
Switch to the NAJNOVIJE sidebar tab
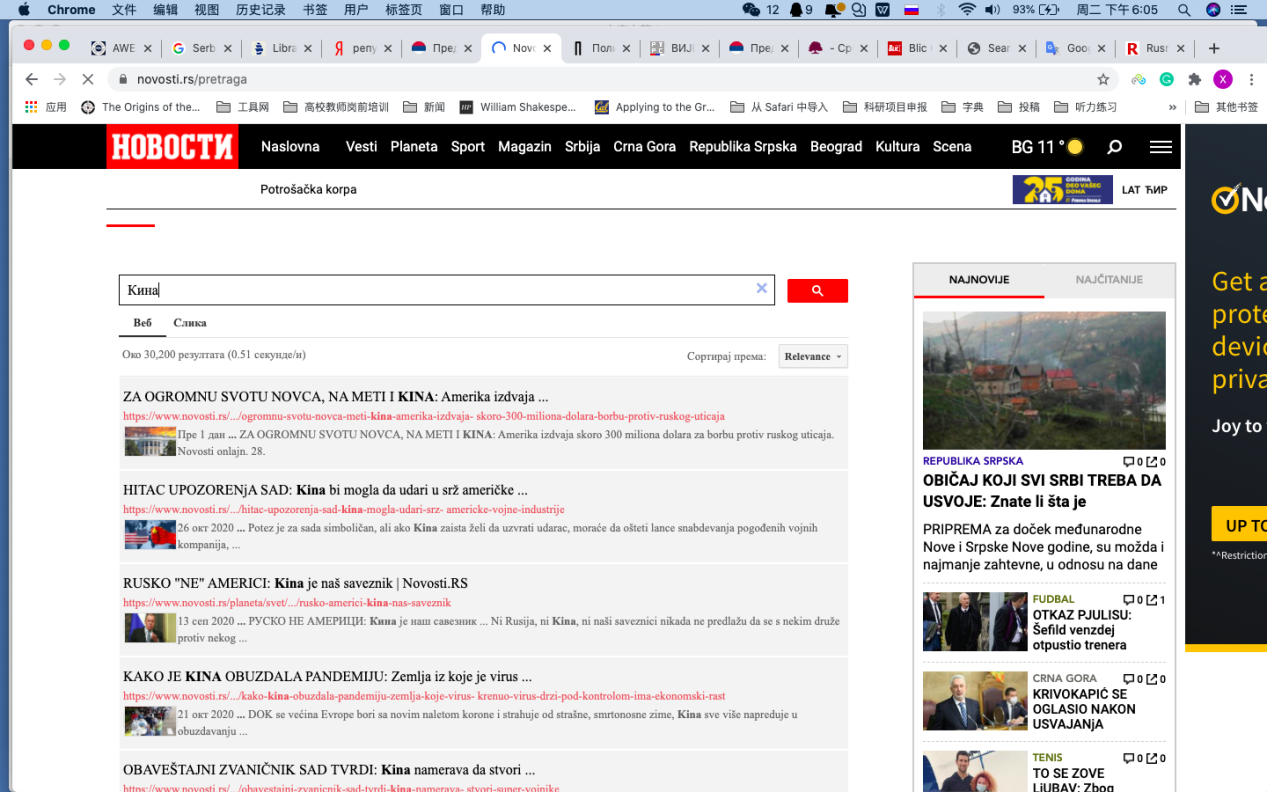(x=979, y=280)
